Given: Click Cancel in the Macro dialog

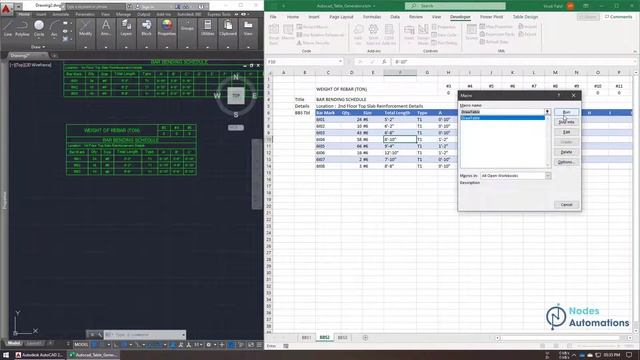Looking at the screenshot, I should click(x=567, y=204).
